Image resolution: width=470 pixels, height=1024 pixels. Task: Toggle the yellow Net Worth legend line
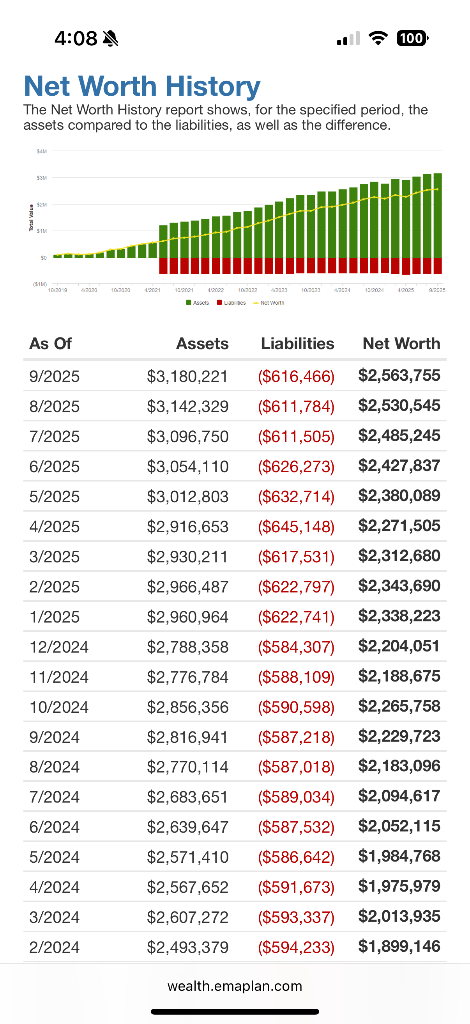(255, 302)
